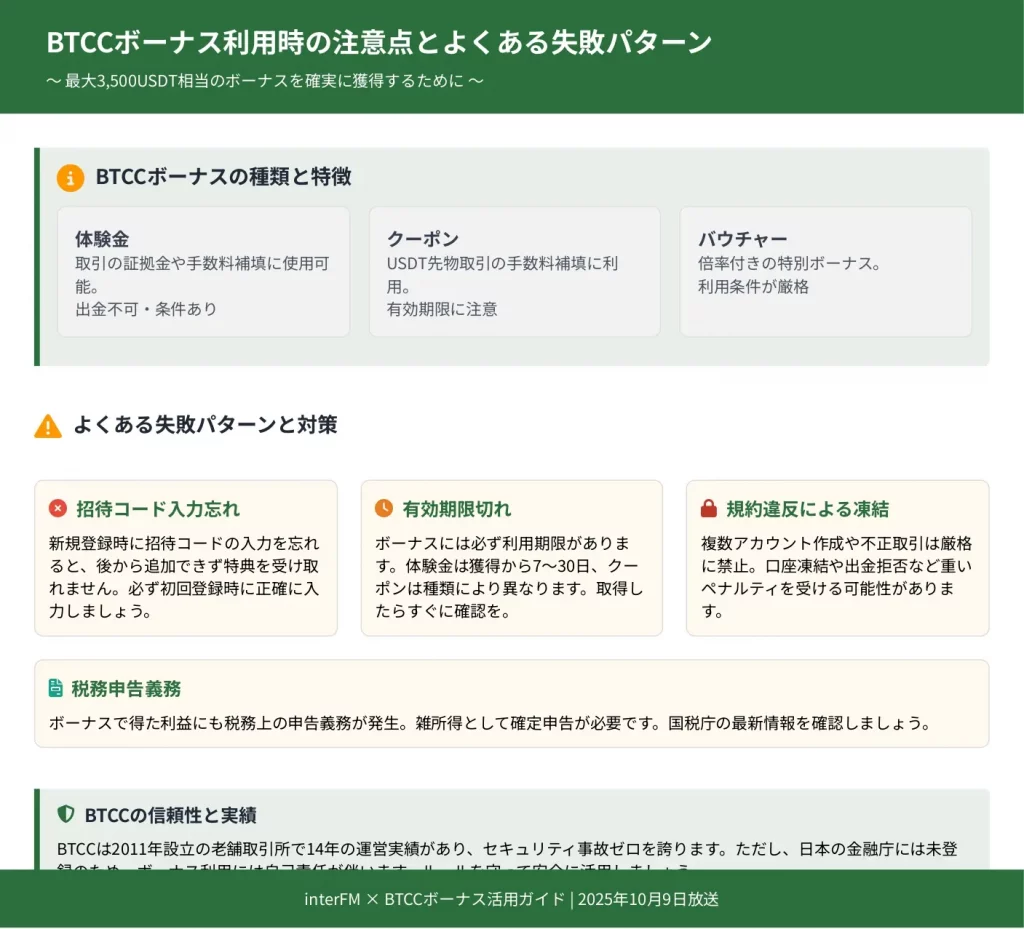Click the red X icon beside 招待コード入力忘れ
Screen dimensions: 1024x929
(x=58, y=509)
